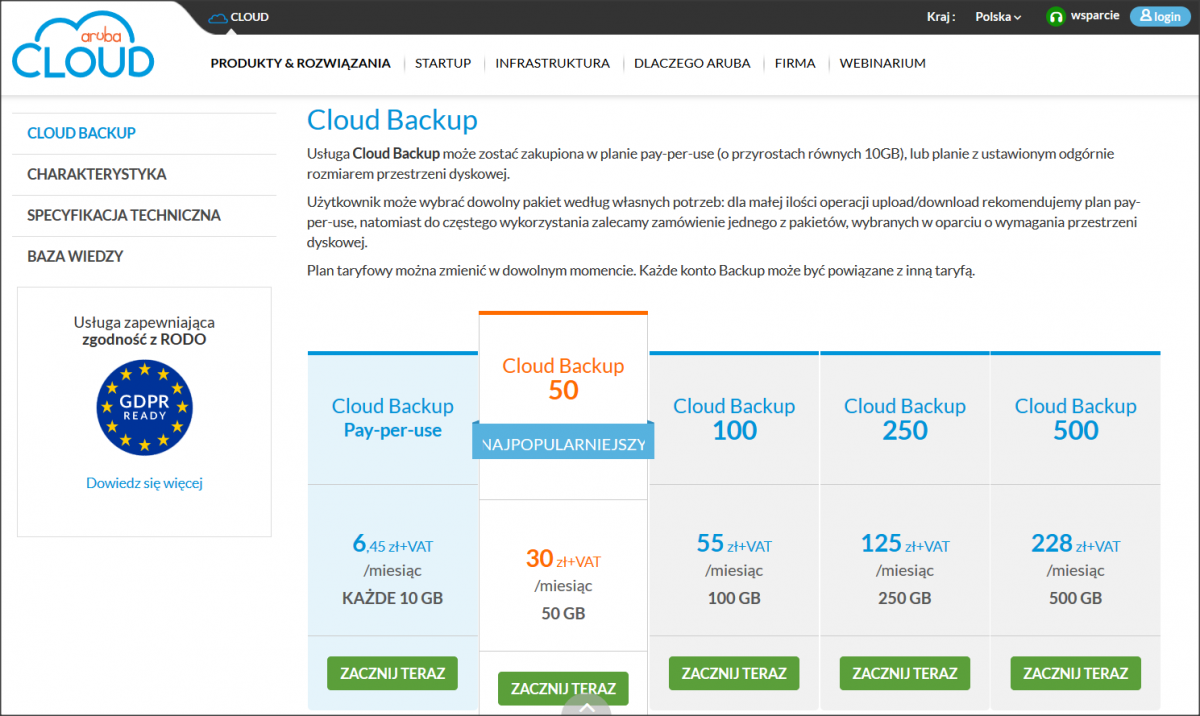Screen dimensions: 1200x716
Task: Open the Infrastruktura menu item
Action: point(552,63)
